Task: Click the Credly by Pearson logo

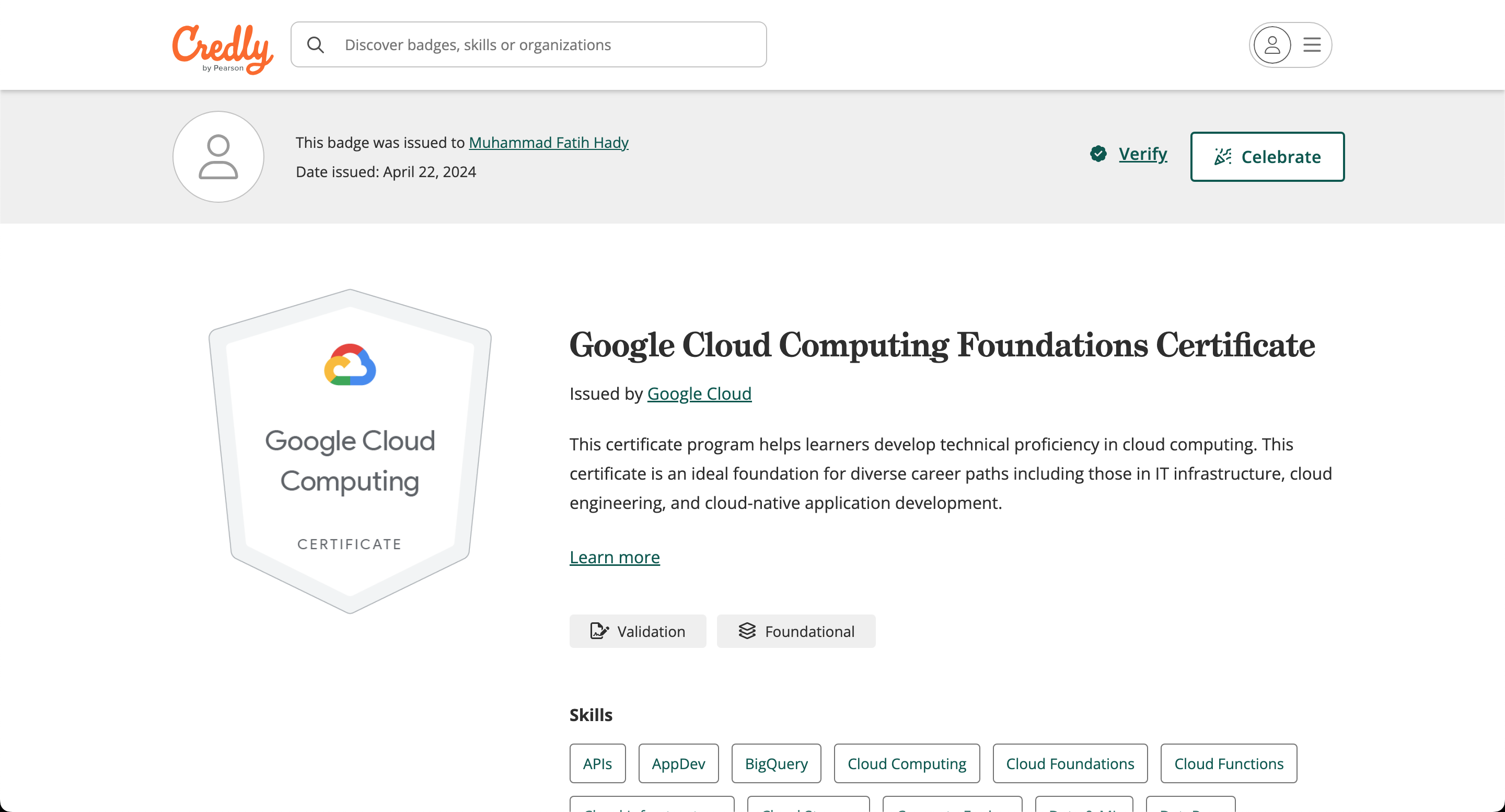Action: tap(223, 48)
